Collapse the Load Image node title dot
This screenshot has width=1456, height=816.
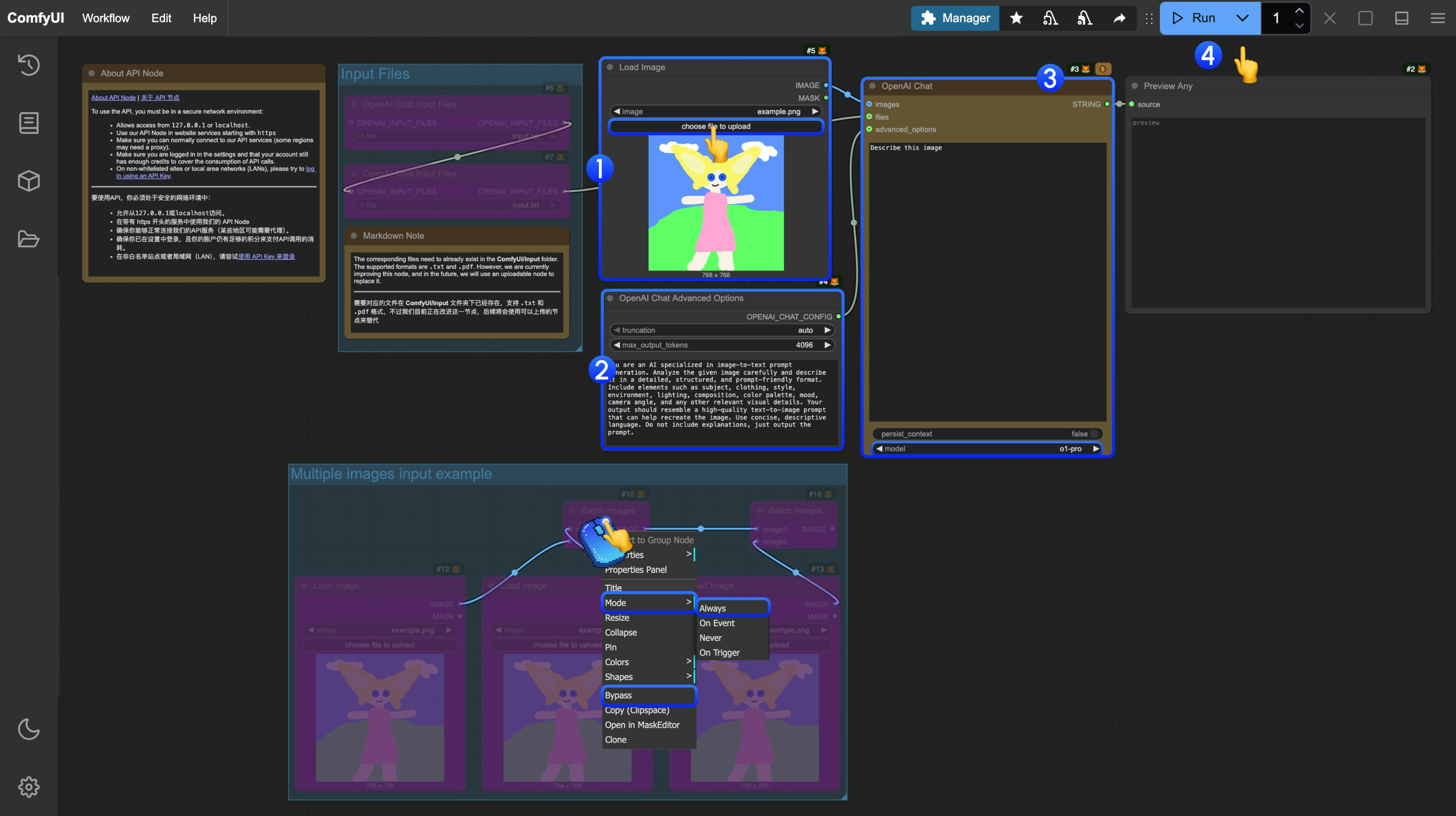609,67
